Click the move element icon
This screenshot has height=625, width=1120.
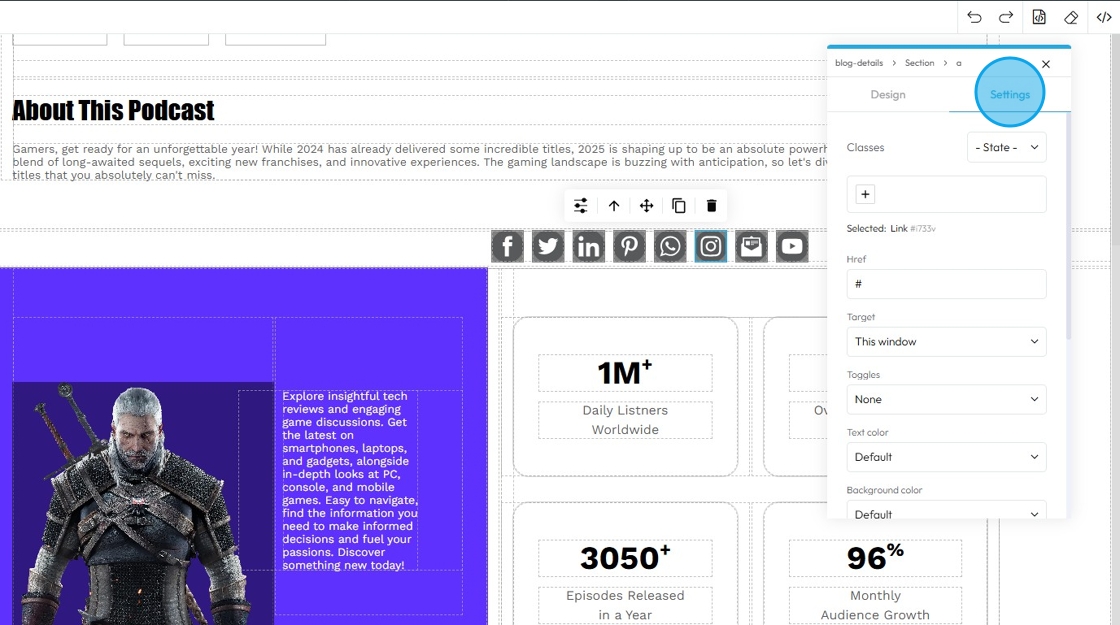(x=646, y=206)
